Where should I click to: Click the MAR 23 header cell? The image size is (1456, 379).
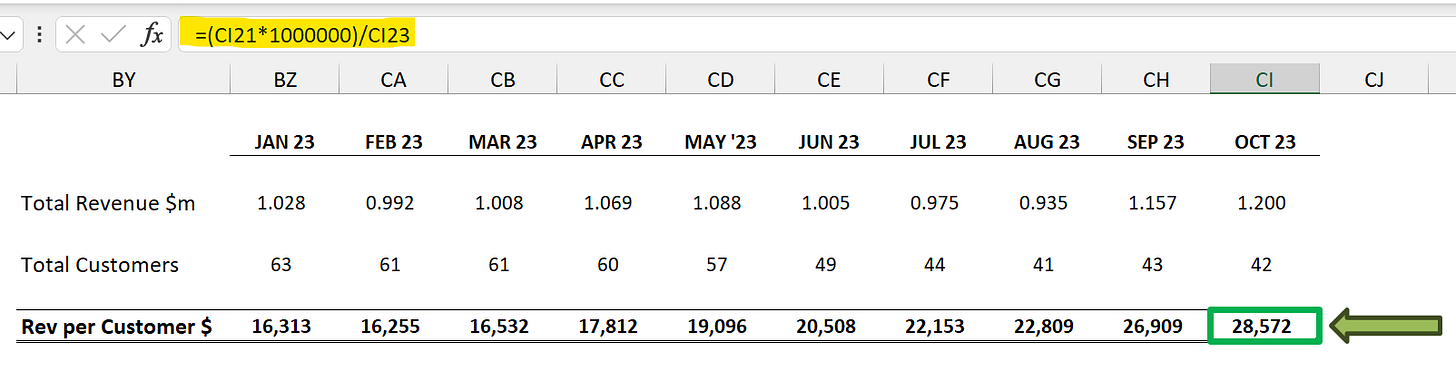pos(503,142)
